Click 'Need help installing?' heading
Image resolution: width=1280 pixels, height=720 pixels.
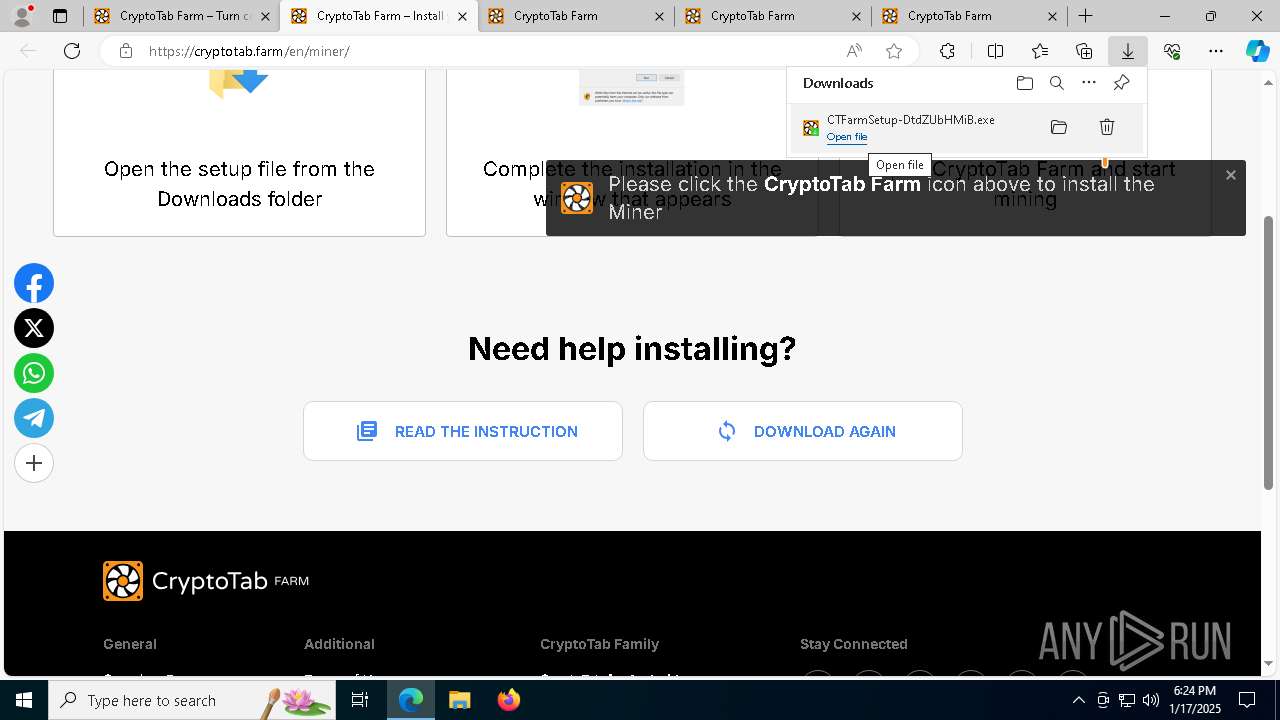(632, 348)
